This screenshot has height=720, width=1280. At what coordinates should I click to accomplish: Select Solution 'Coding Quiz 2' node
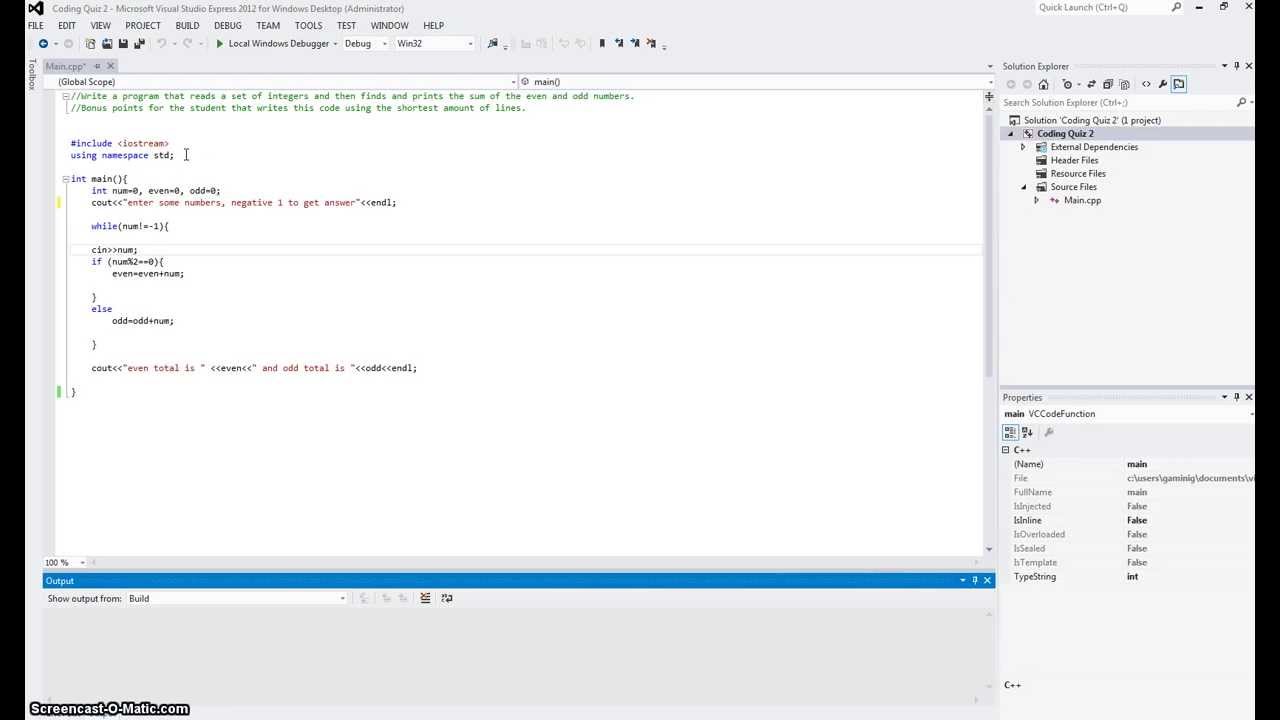[x=1092, y=120]
